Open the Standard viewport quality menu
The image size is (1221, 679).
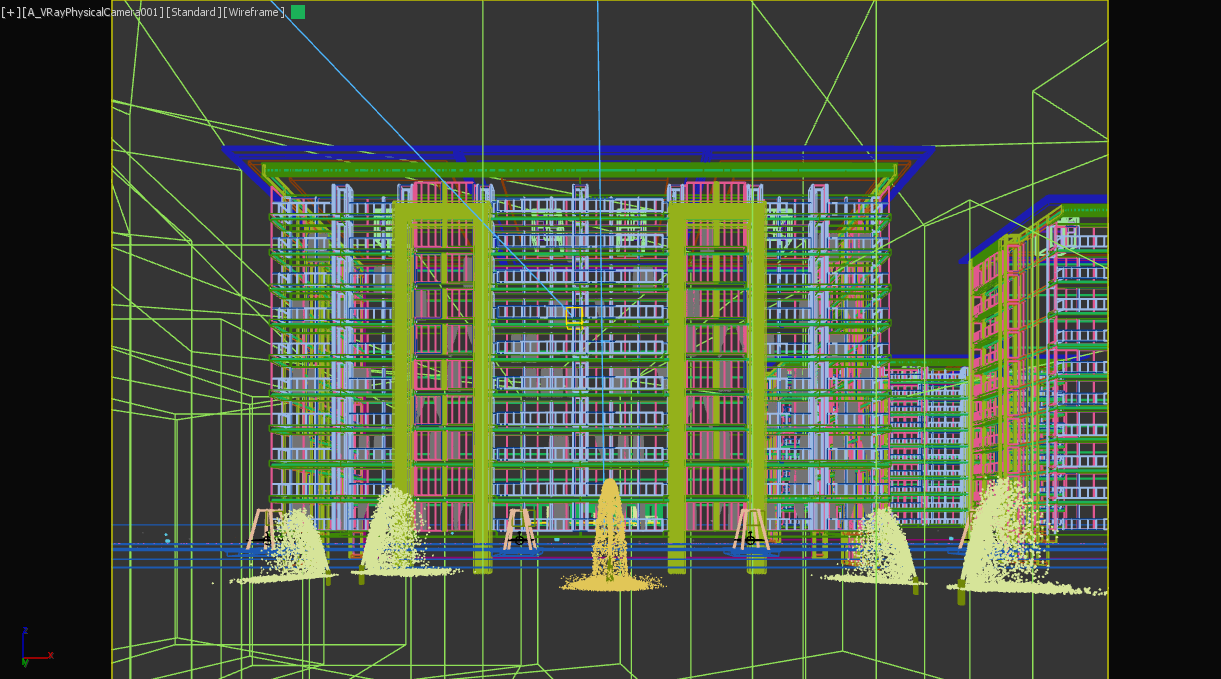(193, 12)
